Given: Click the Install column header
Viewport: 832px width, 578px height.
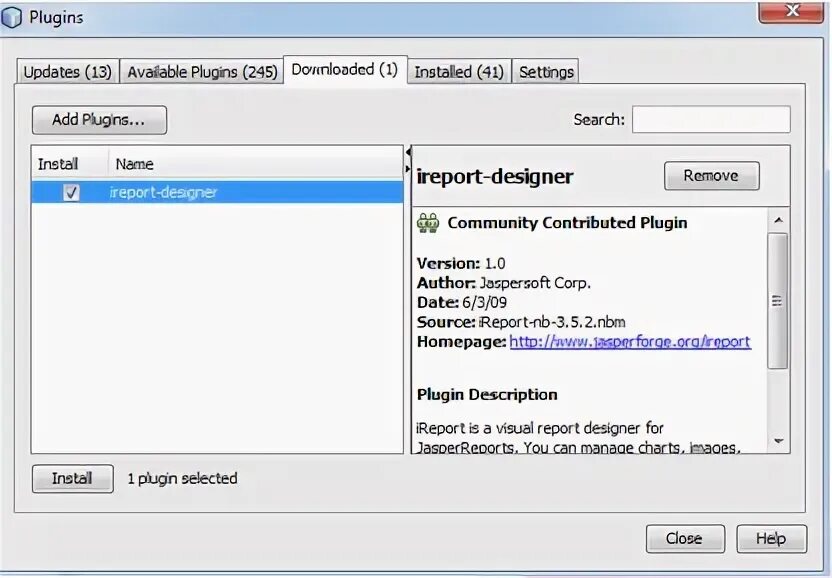Looking at the screenshot, I should (x=70, y=164).
